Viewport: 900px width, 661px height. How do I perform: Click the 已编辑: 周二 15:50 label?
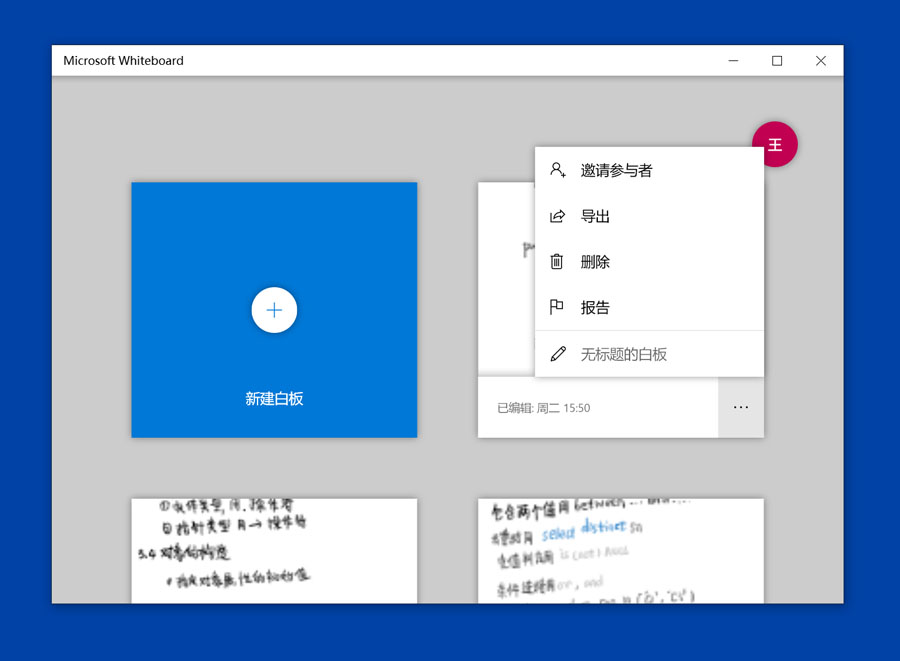544,408
